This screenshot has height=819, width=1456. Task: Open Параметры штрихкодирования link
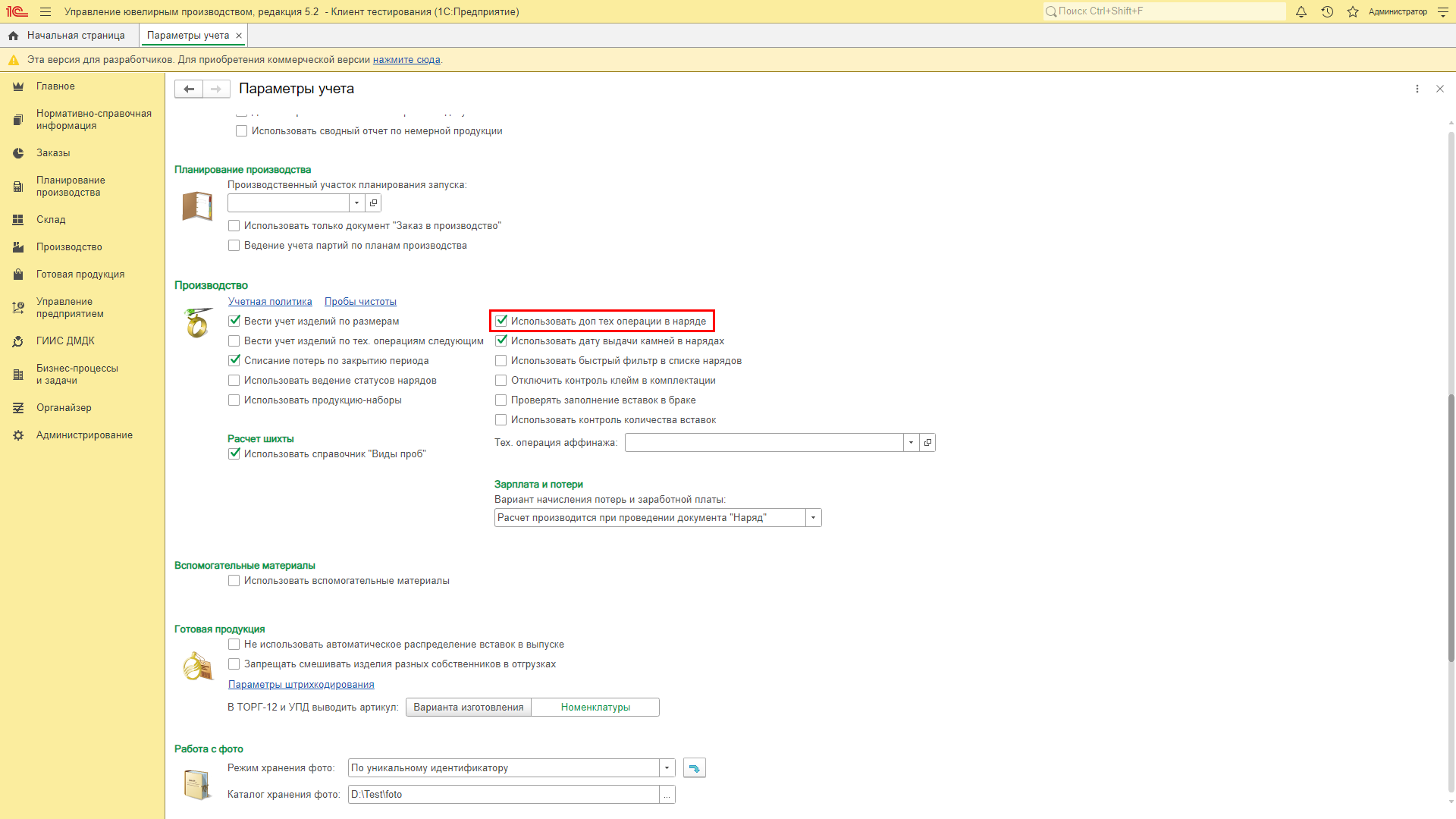point(301,685)
